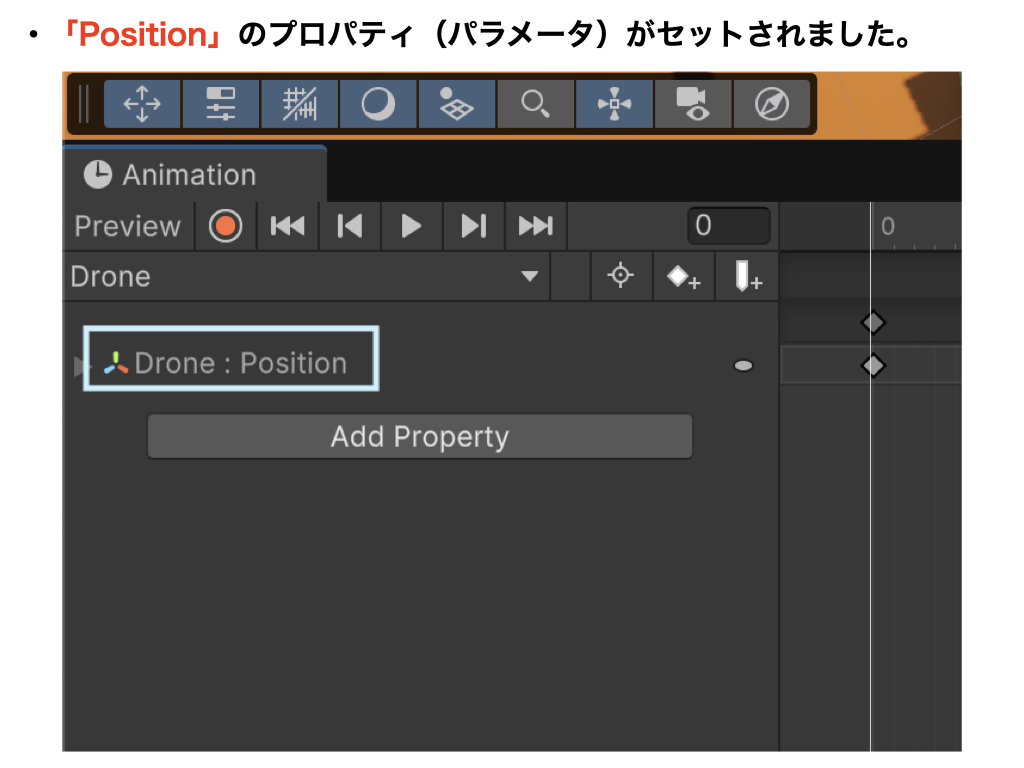Play the animation clip
Image resolution: width=1024 pixels, height=768 pixels.
click(411, 226)
